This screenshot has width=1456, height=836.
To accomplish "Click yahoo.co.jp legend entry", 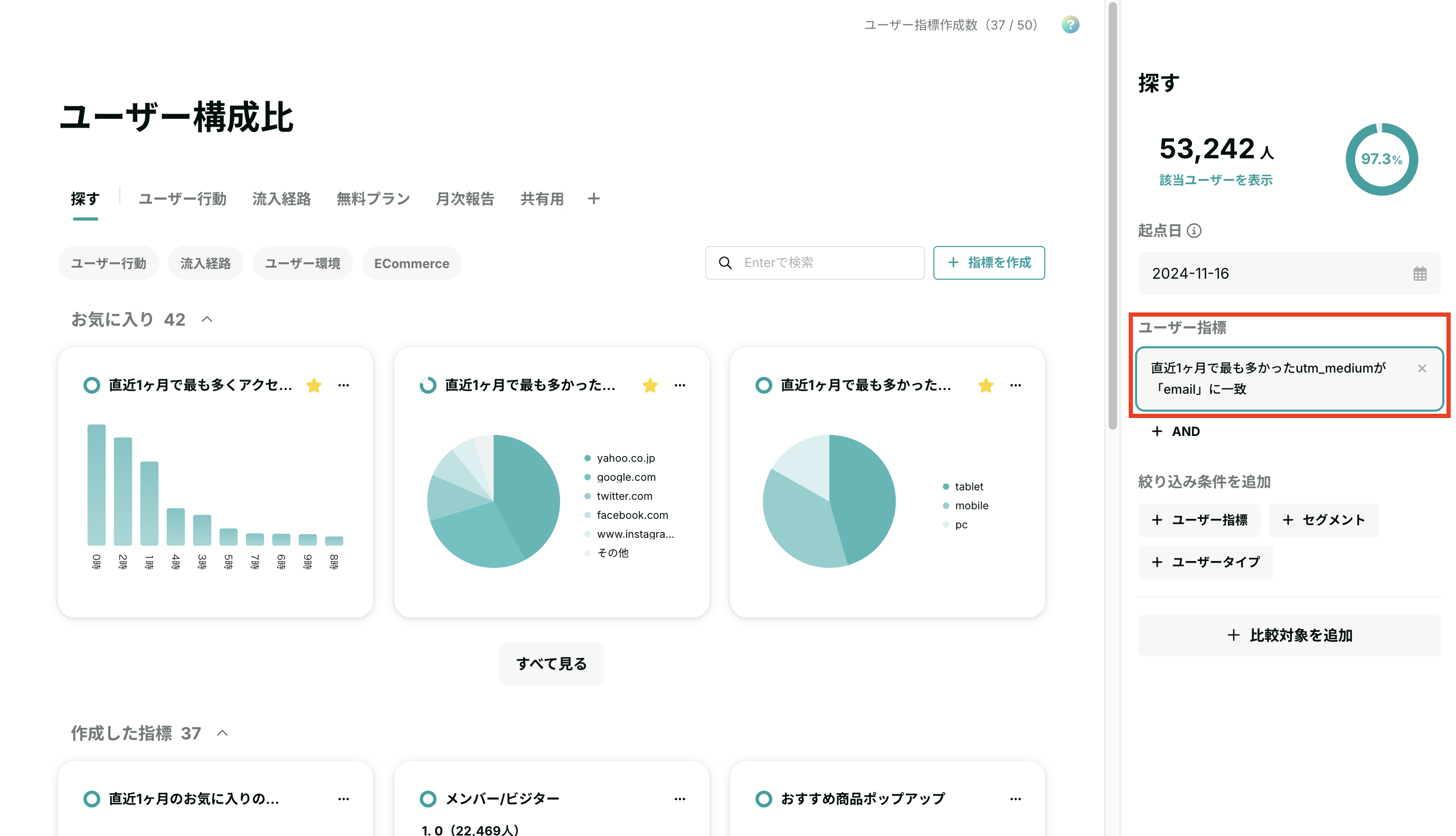I will (619, 458).
